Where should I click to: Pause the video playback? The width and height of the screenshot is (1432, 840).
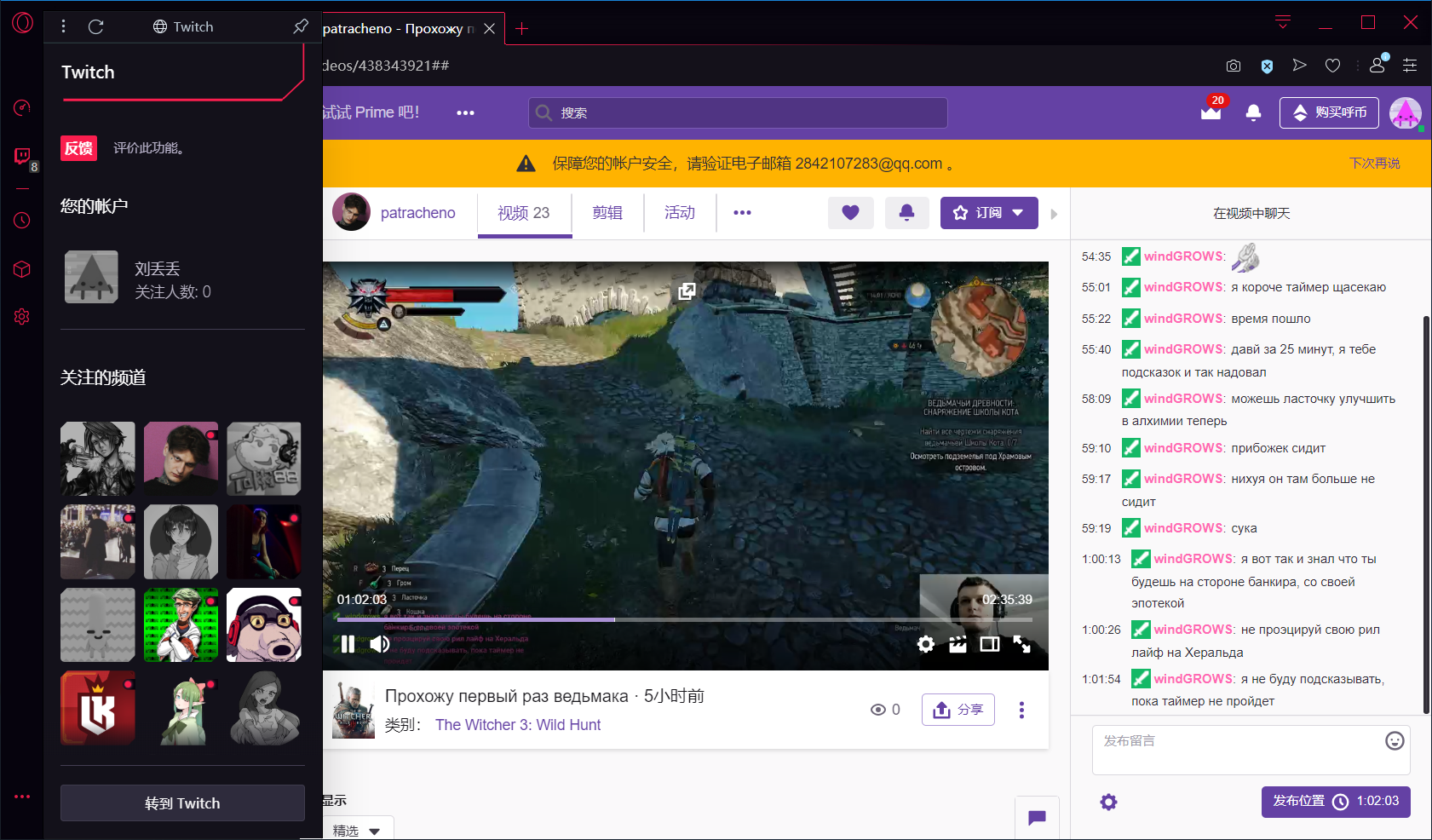(348, 644)
